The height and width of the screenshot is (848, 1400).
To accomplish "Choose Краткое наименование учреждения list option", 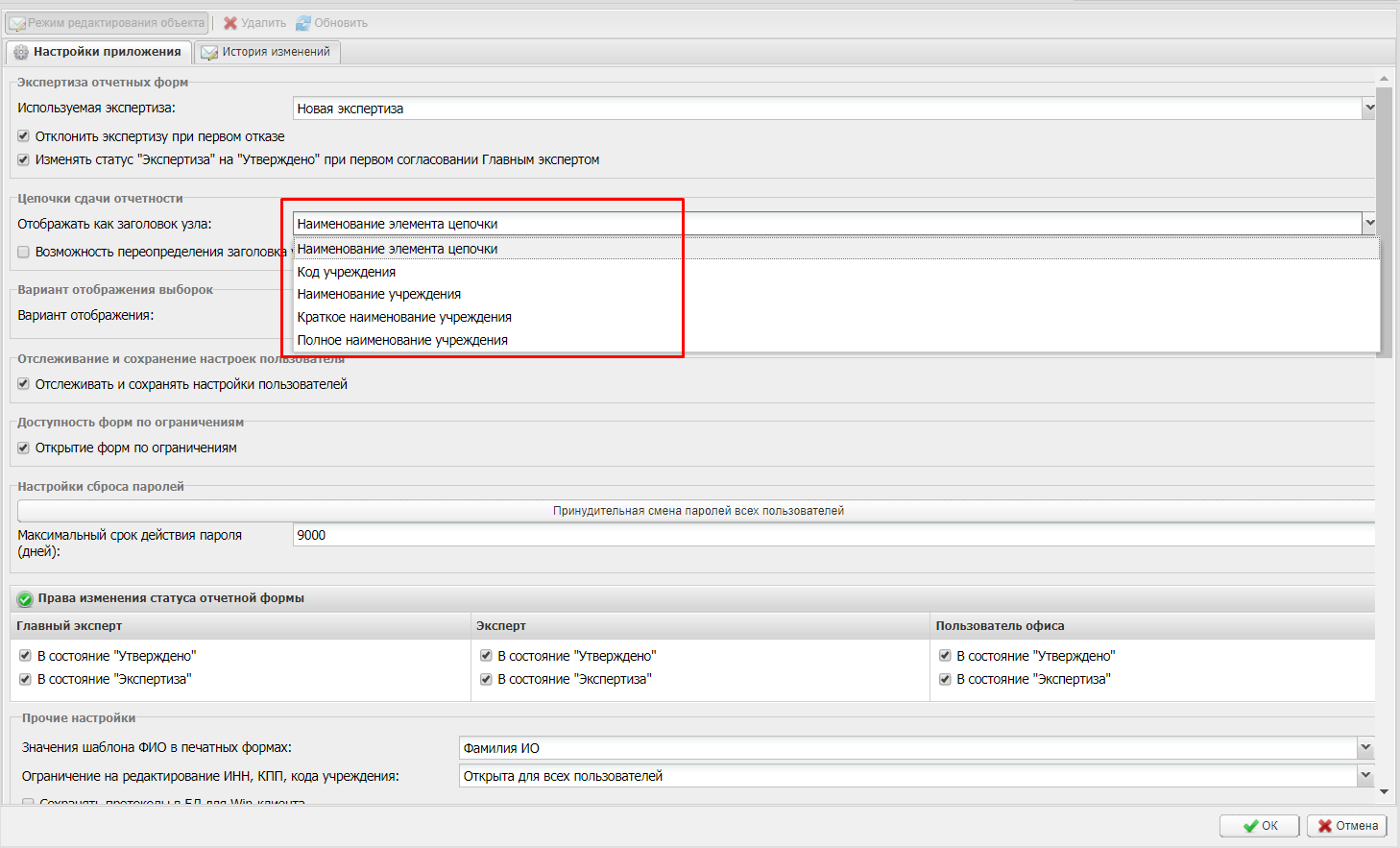I will click(x=404, y=317).
